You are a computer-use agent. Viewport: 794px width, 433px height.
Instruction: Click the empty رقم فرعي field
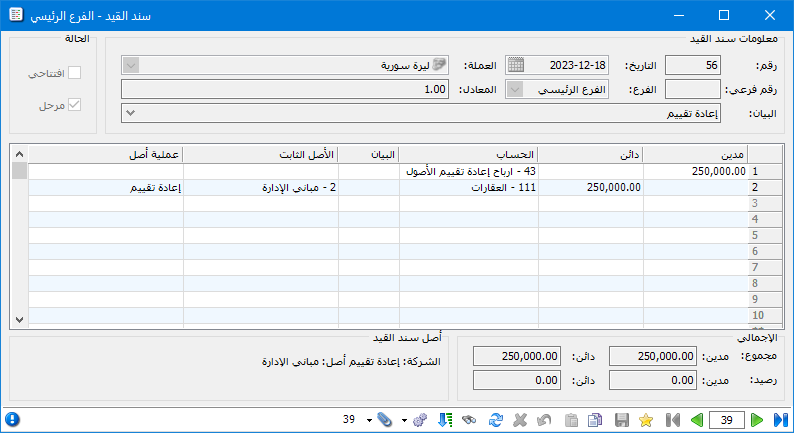tap(692, 90)
